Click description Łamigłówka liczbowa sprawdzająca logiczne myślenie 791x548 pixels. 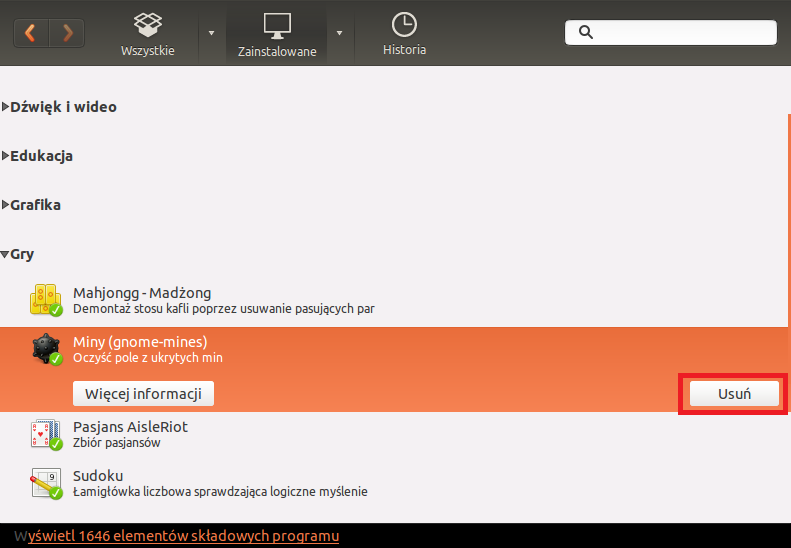point(220,491)
